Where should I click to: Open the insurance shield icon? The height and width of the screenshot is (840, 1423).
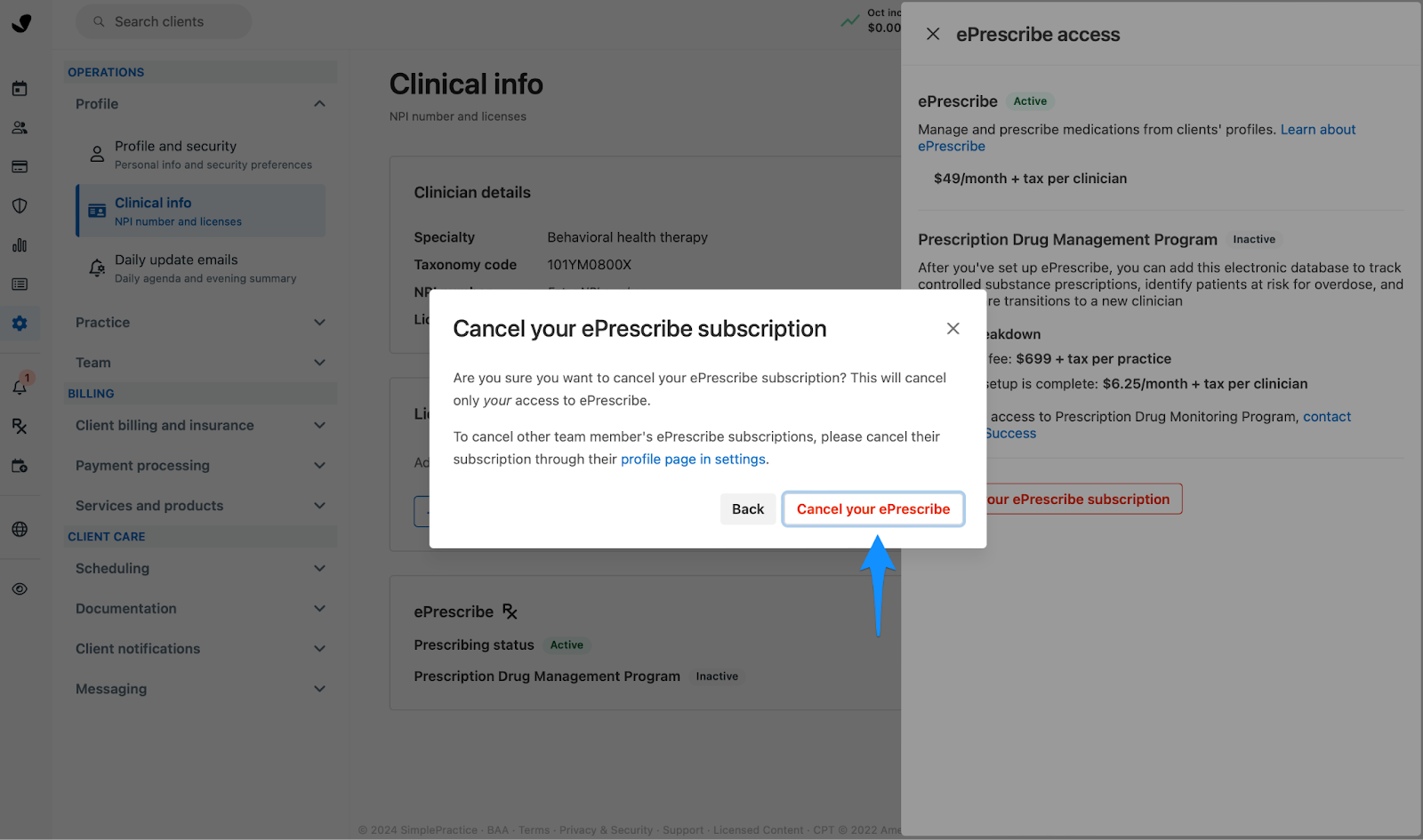coord(20,205)
